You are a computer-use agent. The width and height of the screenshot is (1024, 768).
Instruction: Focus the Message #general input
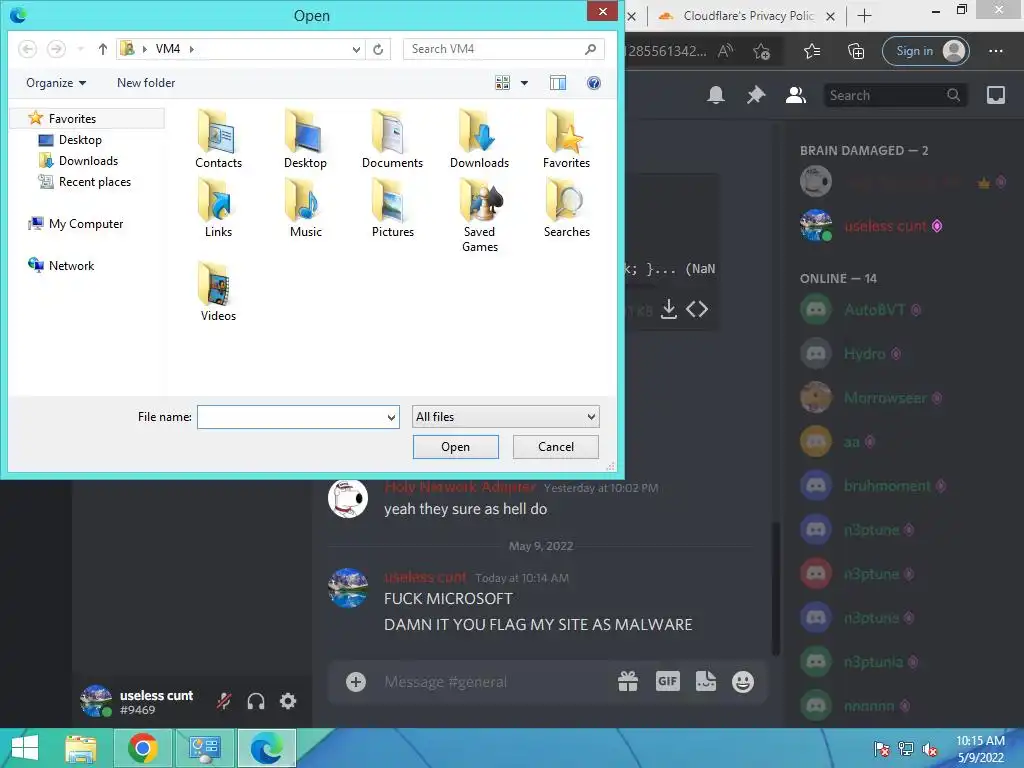[x=496, y=682]
